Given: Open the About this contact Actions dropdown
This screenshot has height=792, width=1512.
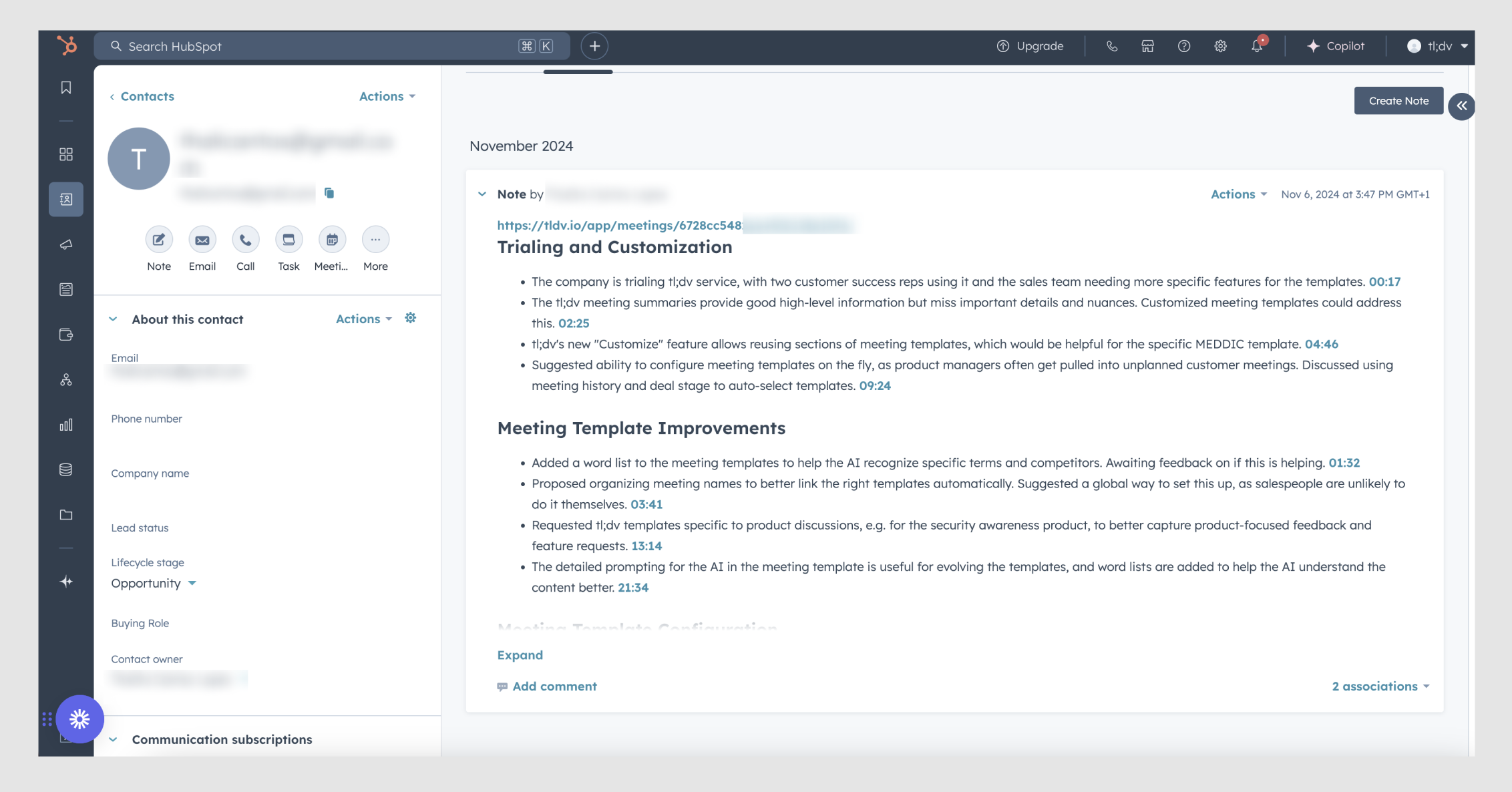Looking at the screenshot, I should (364, 319).
